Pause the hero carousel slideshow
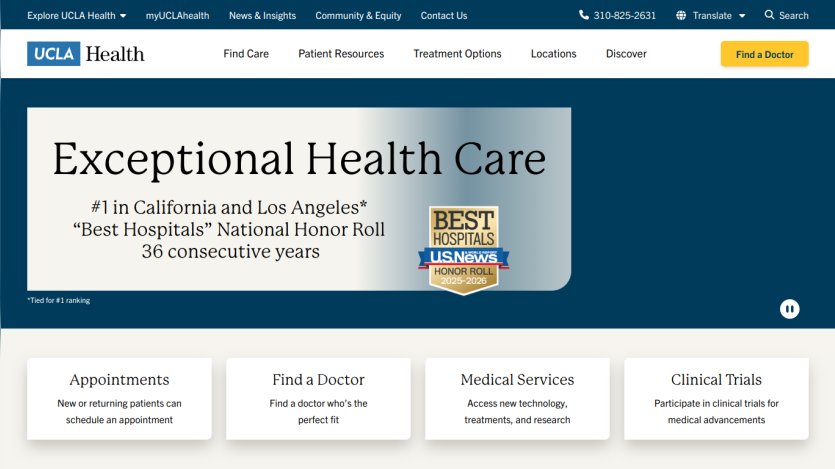The height and width of the screenshot is (469, 835). (789, 309)
